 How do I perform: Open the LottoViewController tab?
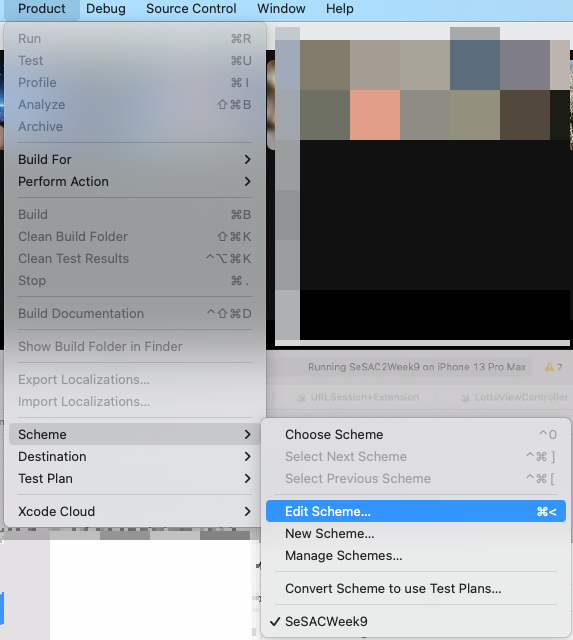(514, 397)
